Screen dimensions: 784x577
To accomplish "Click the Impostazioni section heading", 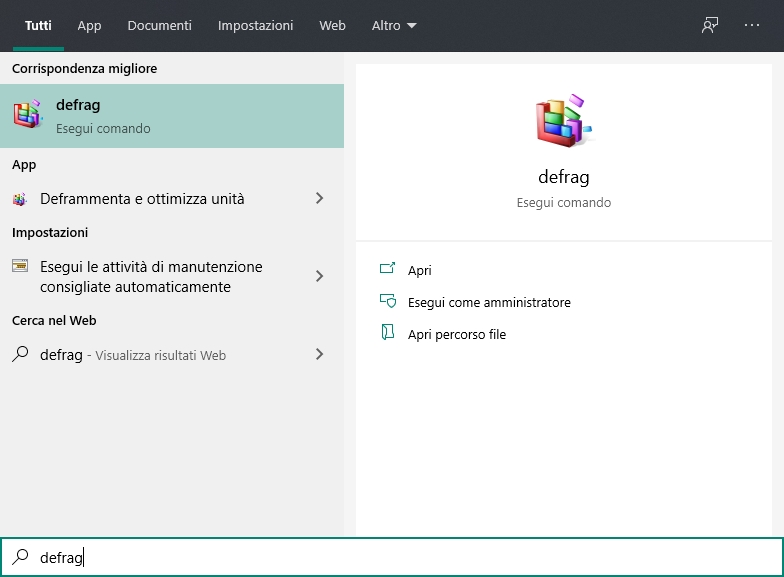I will [50, 232].
